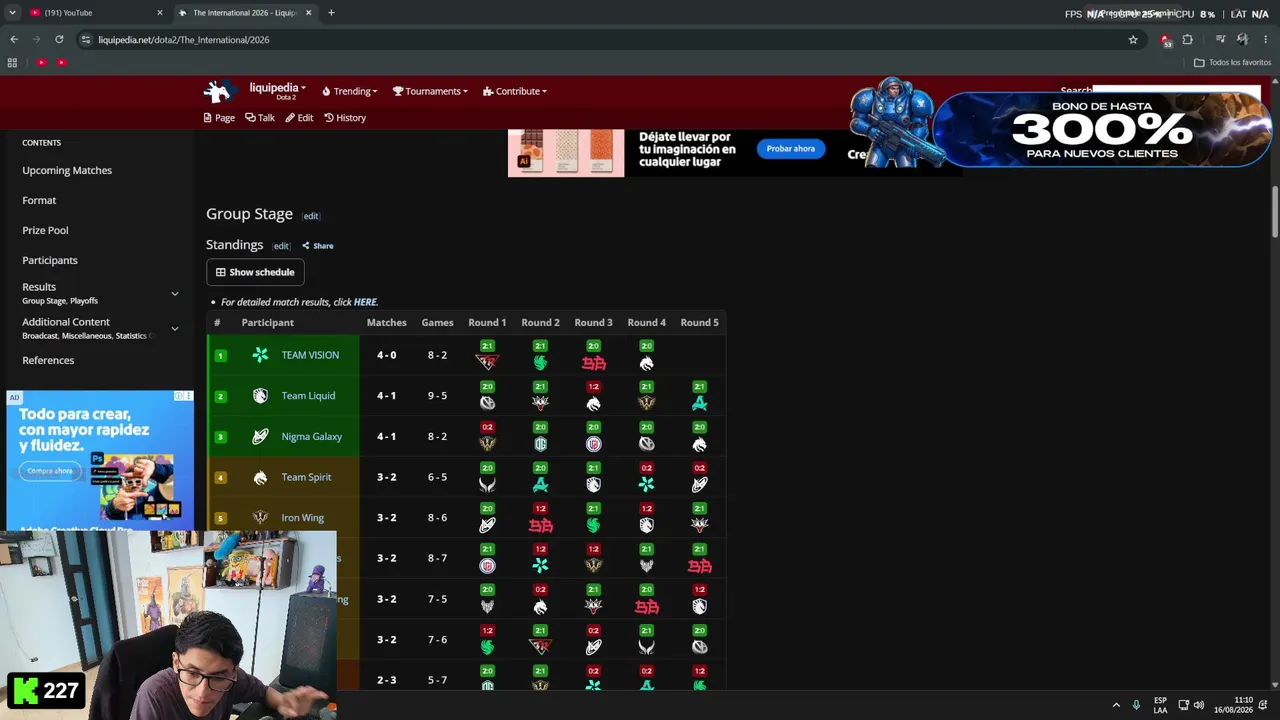Screen dimensions: 1280x720
Task: Open the apps grid in bookmarks bar
Action: [x=12, y=62]
